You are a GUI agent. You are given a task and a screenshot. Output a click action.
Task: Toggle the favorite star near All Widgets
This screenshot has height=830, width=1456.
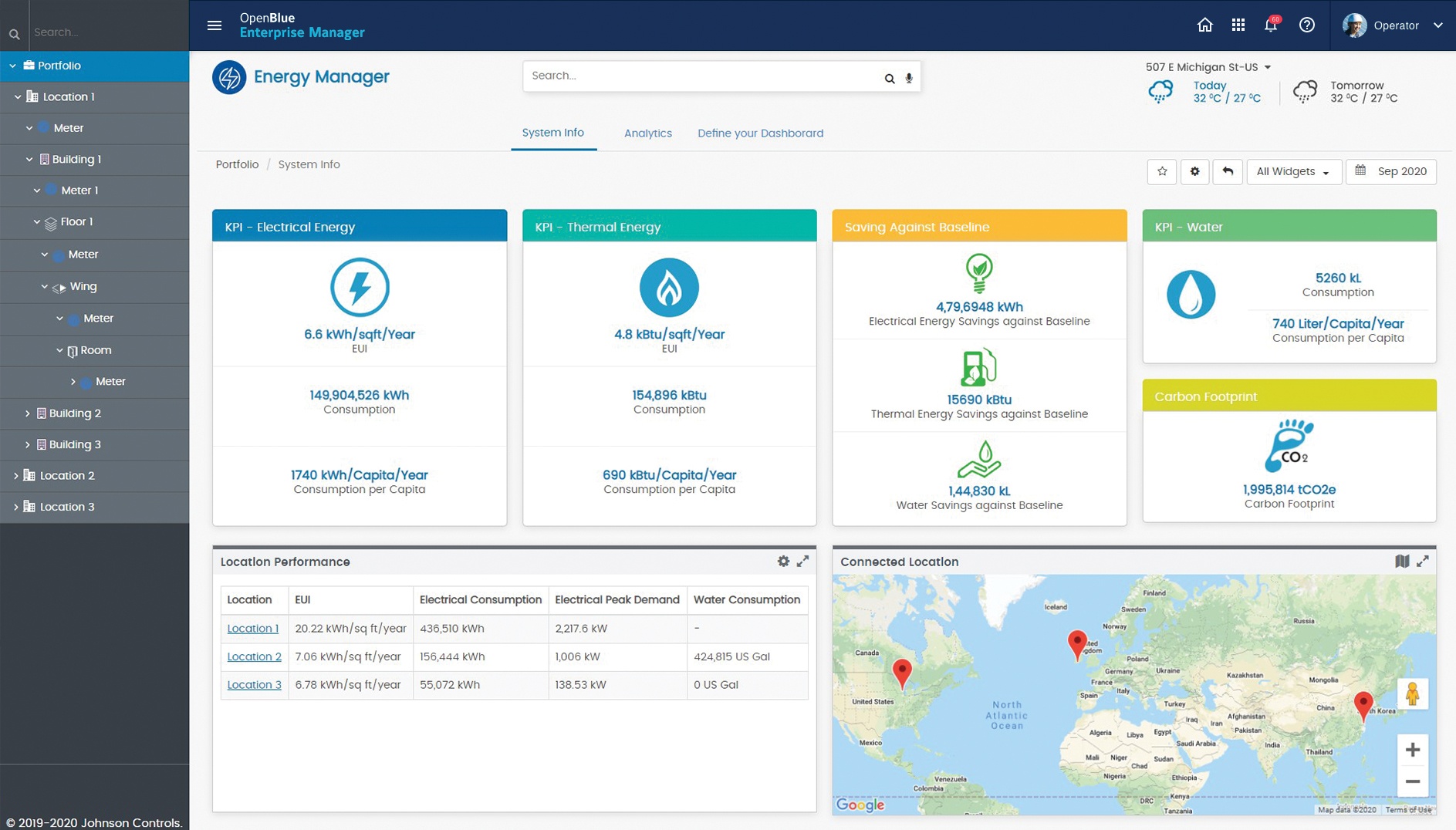click(1161, 171)
